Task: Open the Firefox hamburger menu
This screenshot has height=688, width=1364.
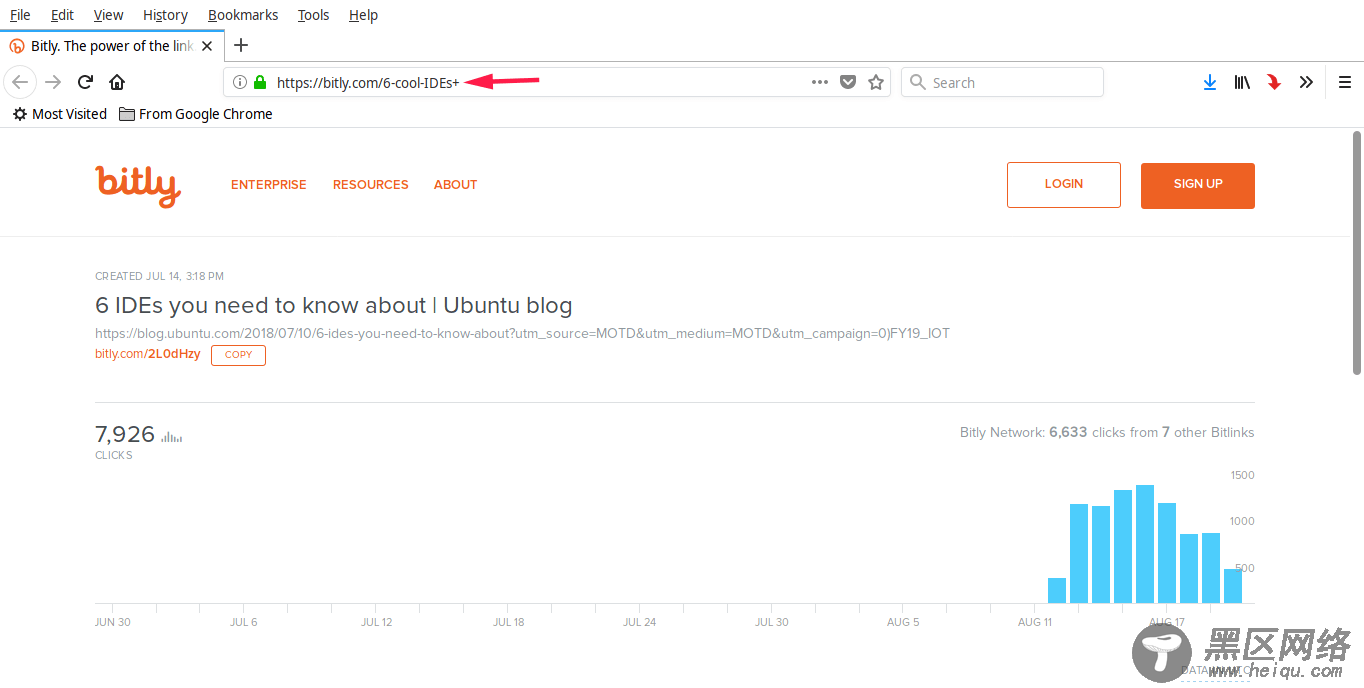Action: [1345, 82]
